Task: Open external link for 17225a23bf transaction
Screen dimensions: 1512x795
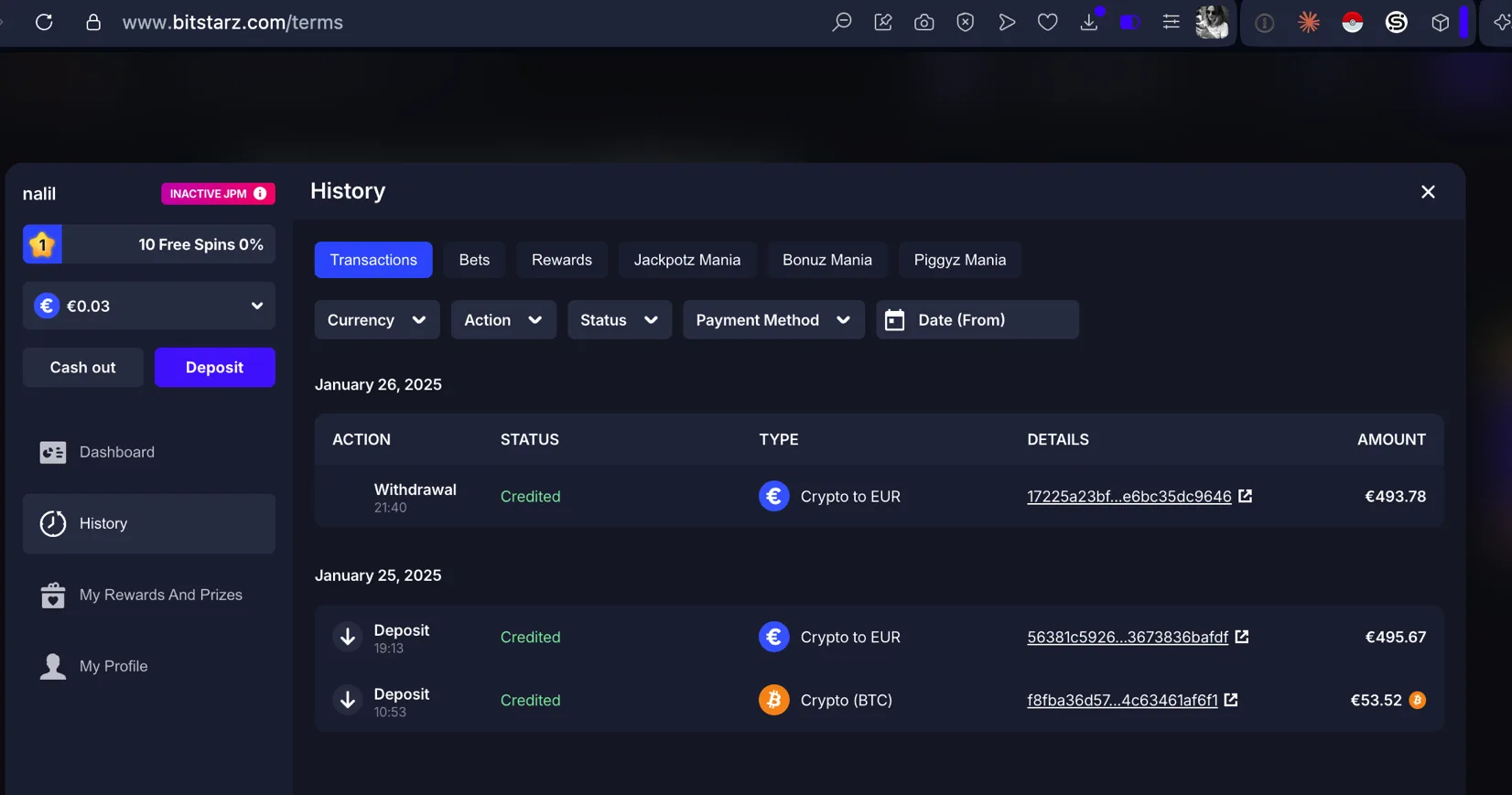Action: (x=1245, y=496)
